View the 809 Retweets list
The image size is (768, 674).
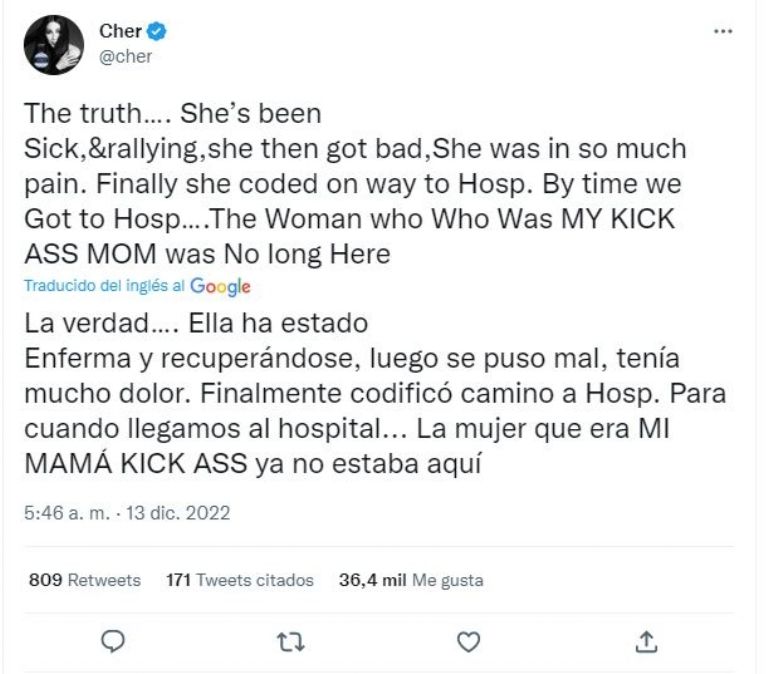84,580
